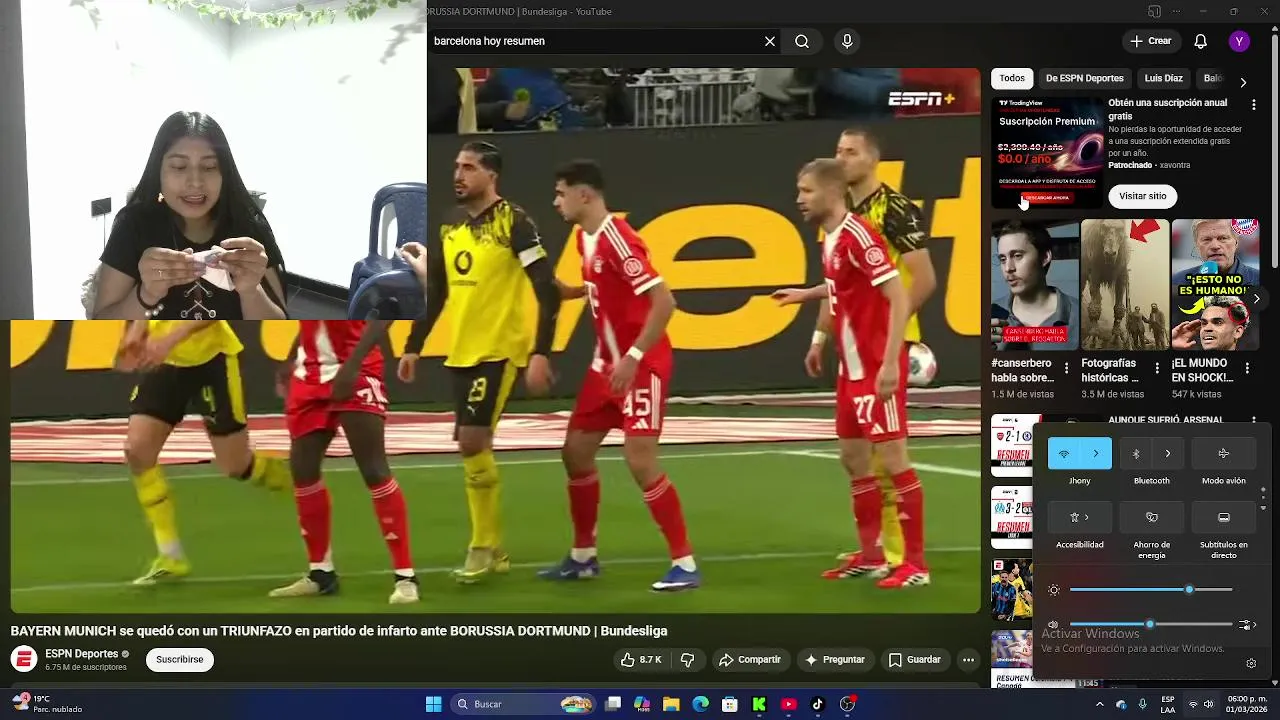This screenshot has height=720, width=1280.
Task: Show more filter chips with the right arrow
Action: (x=1243, y=82)
